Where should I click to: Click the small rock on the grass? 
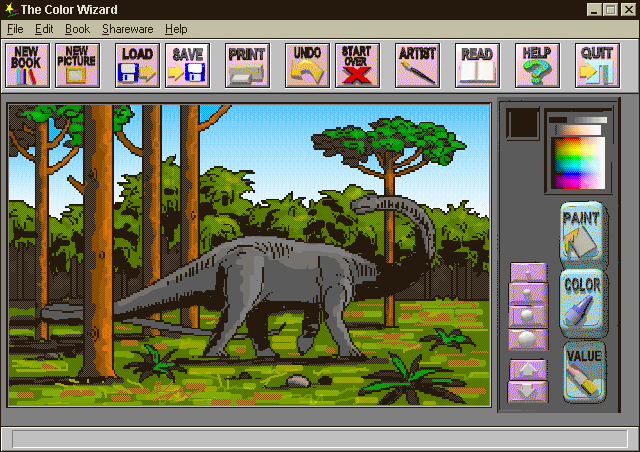pyautogui.click(x=298, y=382)
